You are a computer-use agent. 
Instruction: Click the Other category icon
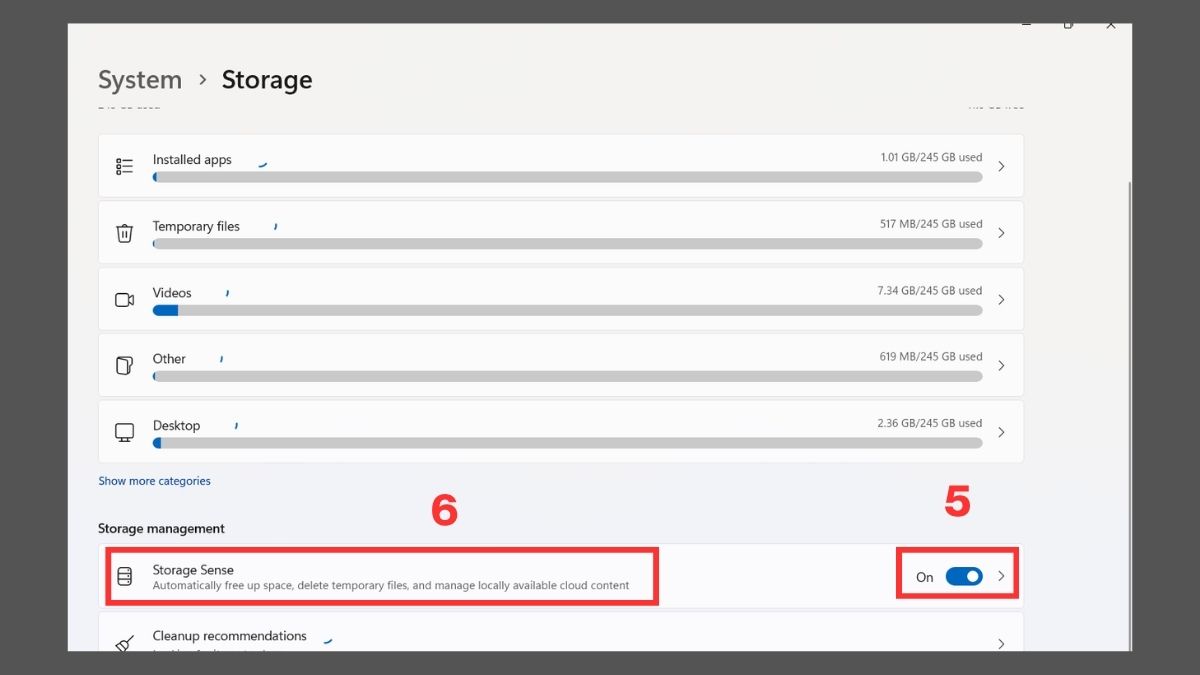click(125, 365)
